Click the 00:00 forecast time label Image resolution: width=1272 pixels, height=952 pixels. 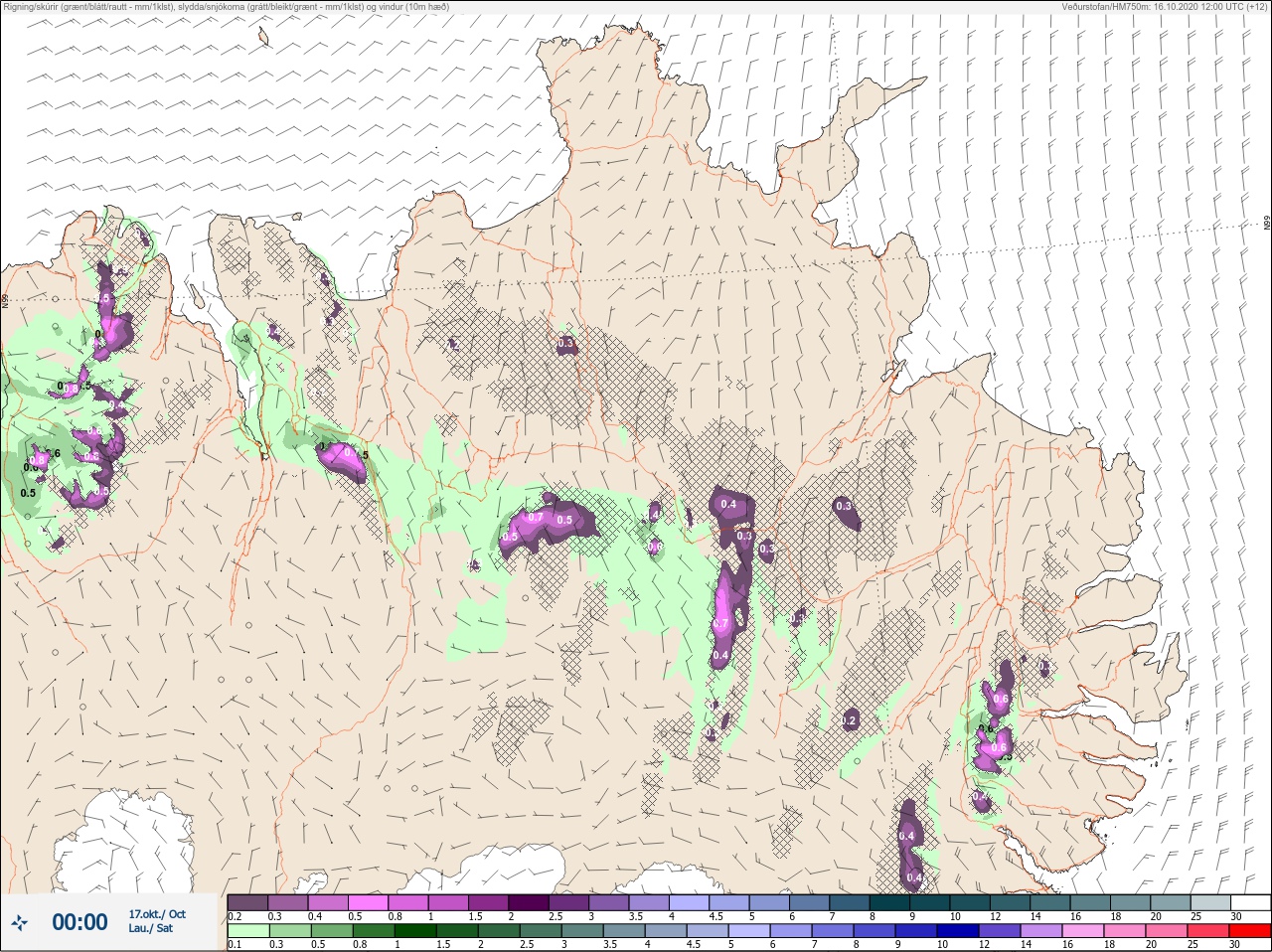79,922
